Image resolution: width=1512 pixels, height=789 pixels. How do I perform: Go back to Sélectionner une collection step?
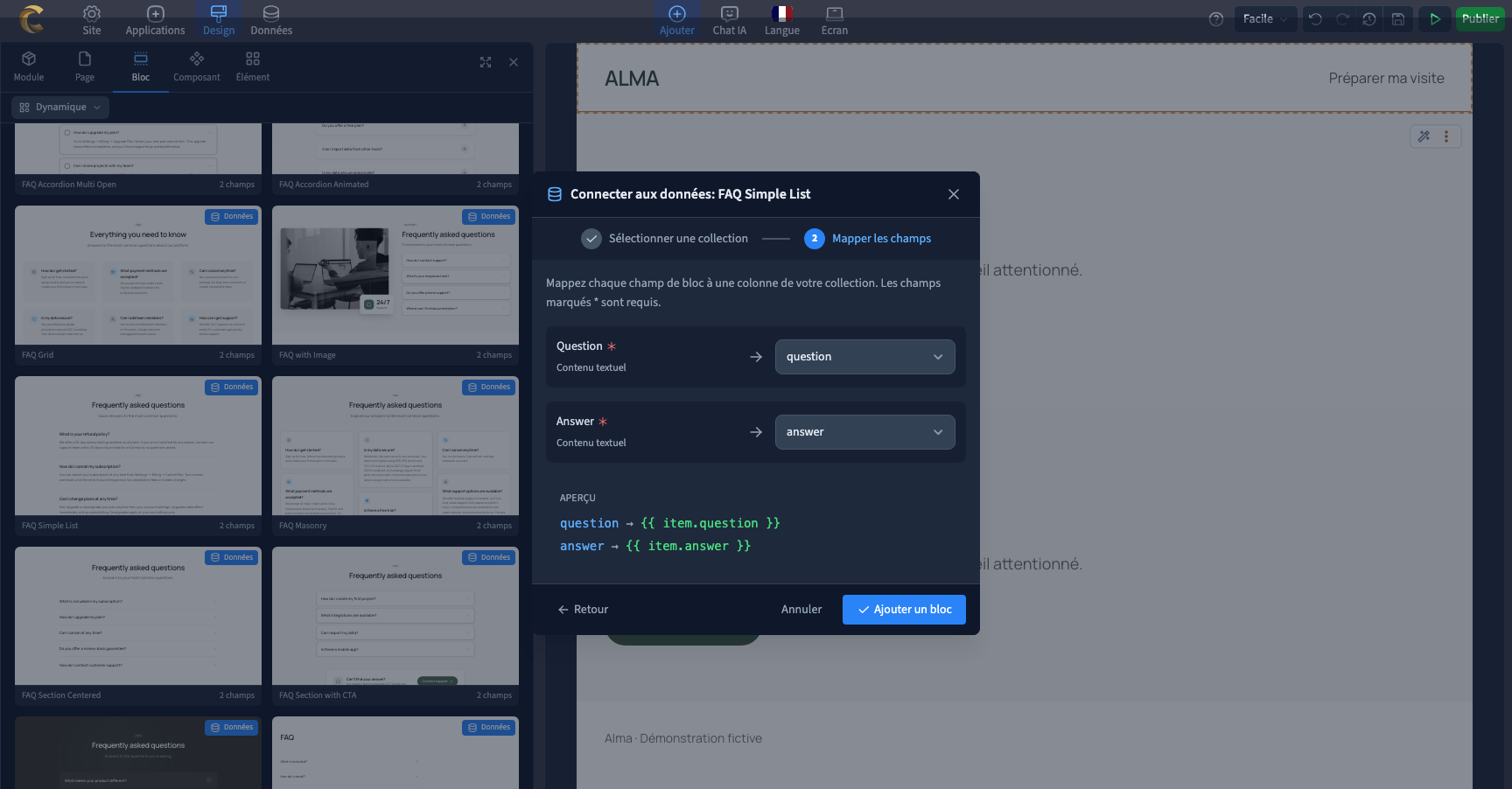tap(665, 239)
